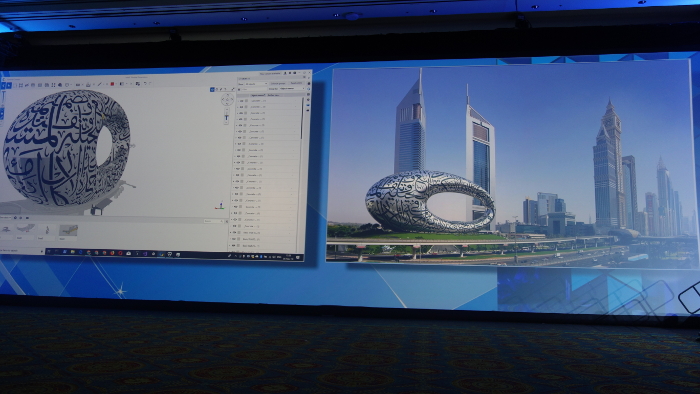Click the red color swatch in the toolbar

(x=112, y=84)
